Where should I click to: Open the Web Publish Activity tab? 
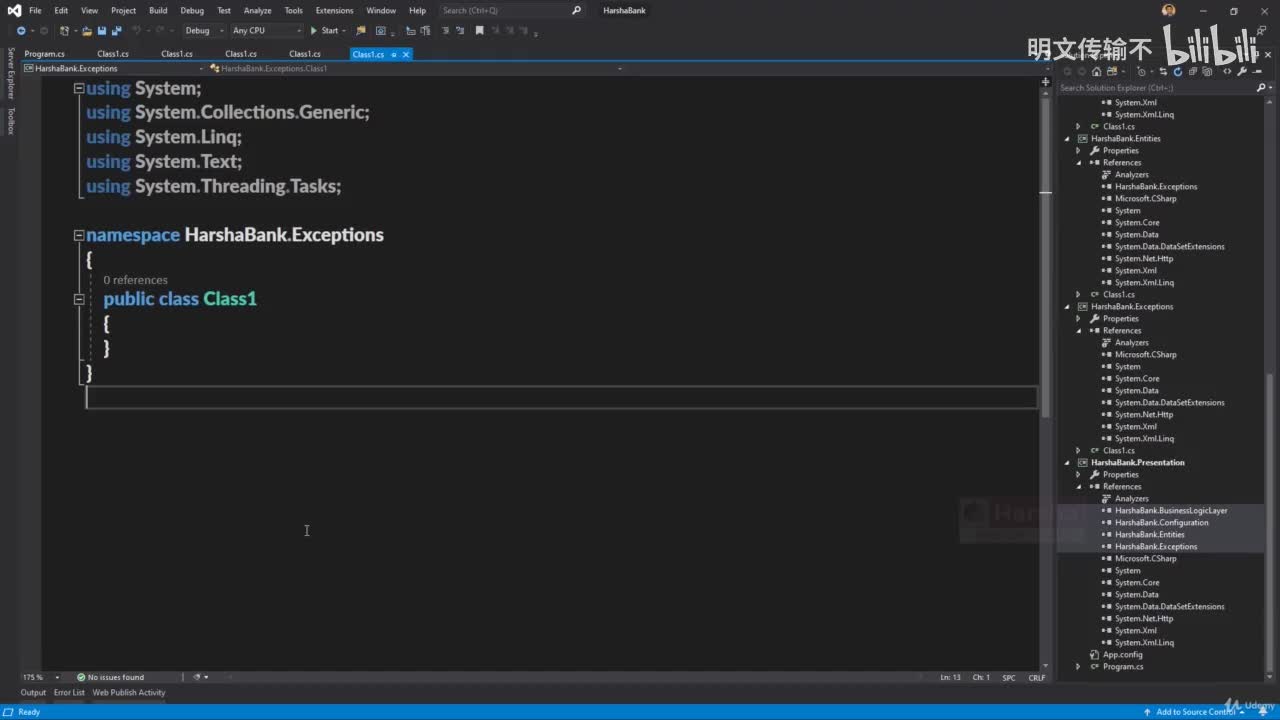tap(129, 692)
